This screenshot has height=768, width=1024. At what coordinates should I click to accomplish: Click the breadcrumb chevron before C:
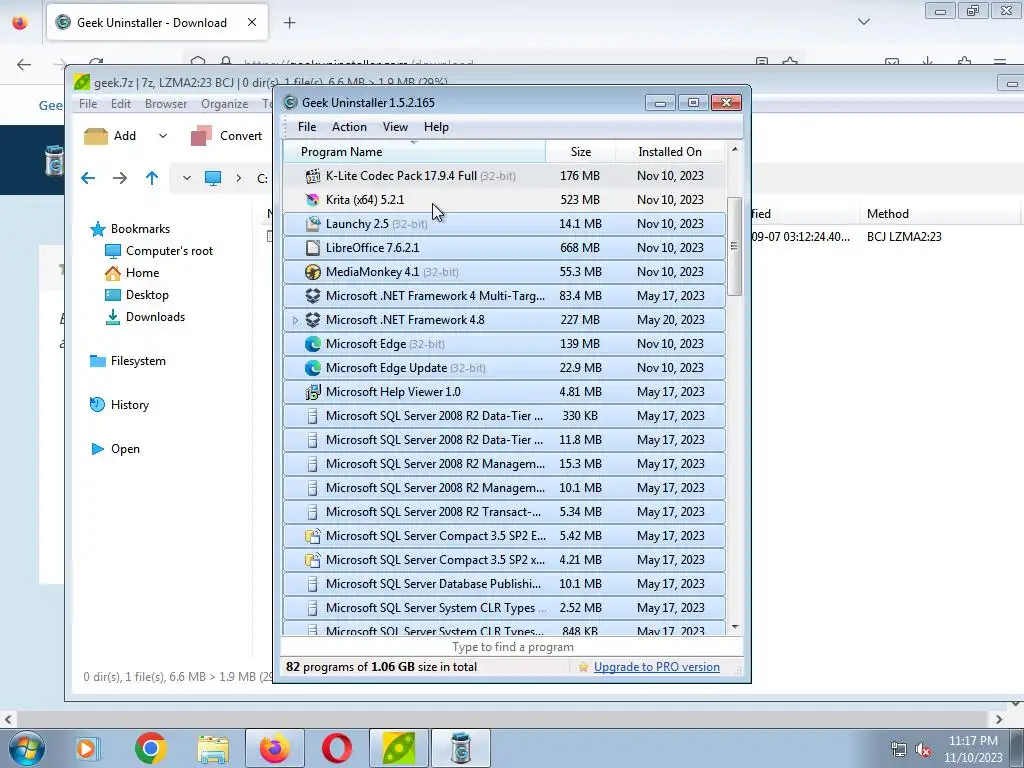point(239,178)
